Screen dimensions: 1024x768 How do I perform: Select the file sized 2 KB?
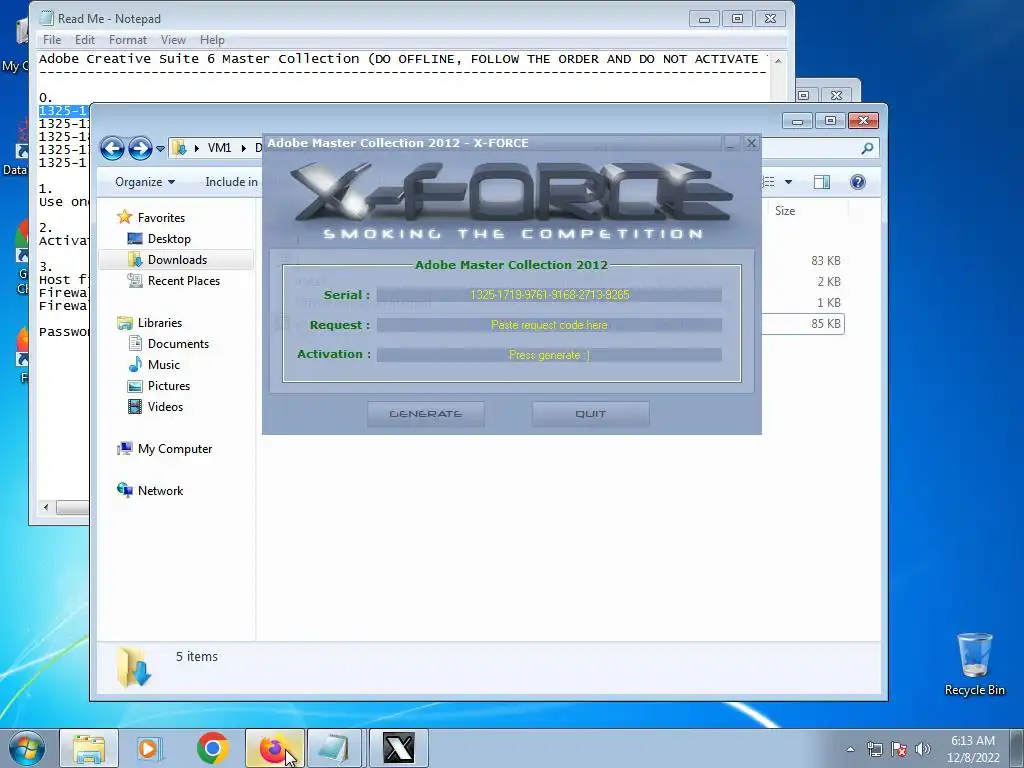click(828, 281)
